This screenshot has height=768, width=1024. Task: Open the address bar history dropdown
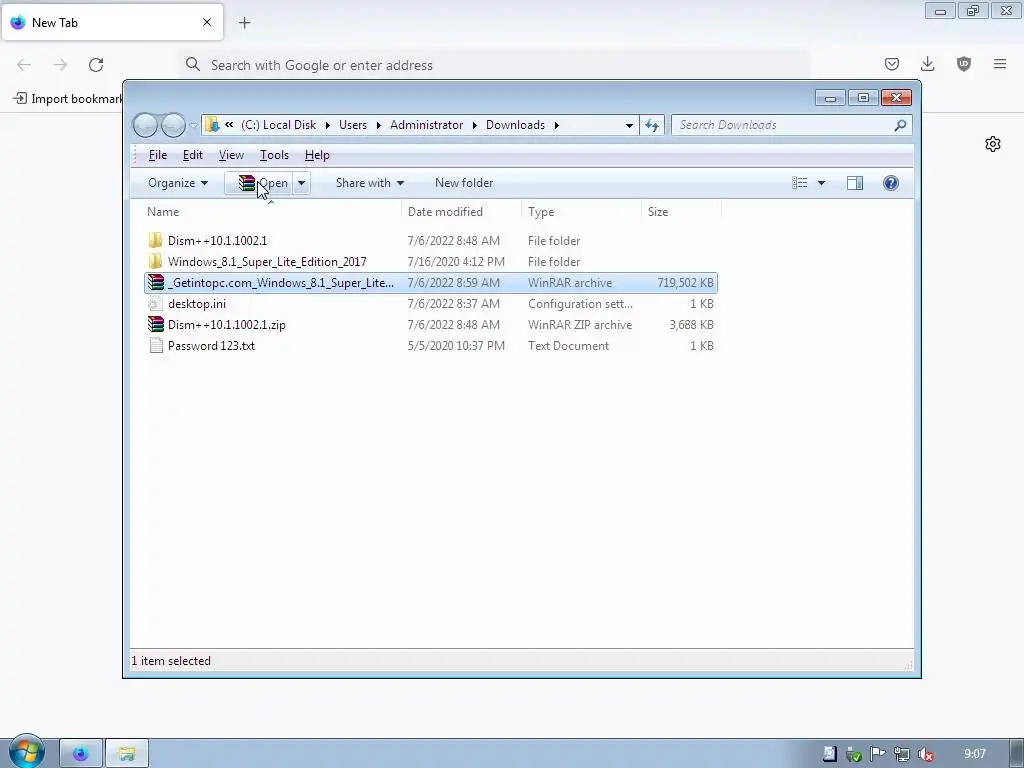pos(629,125)
